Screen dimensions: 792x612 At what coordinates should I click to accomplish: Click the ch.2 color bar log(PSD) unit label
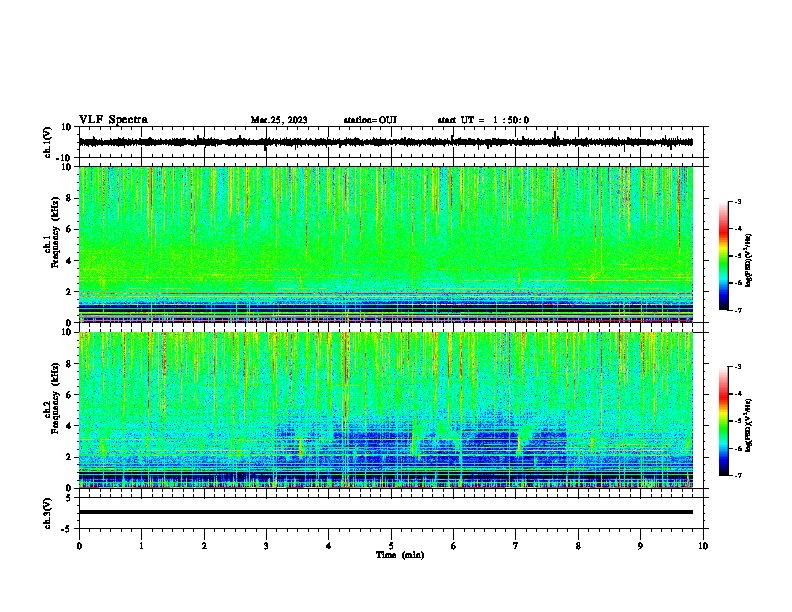click(749, 426)
